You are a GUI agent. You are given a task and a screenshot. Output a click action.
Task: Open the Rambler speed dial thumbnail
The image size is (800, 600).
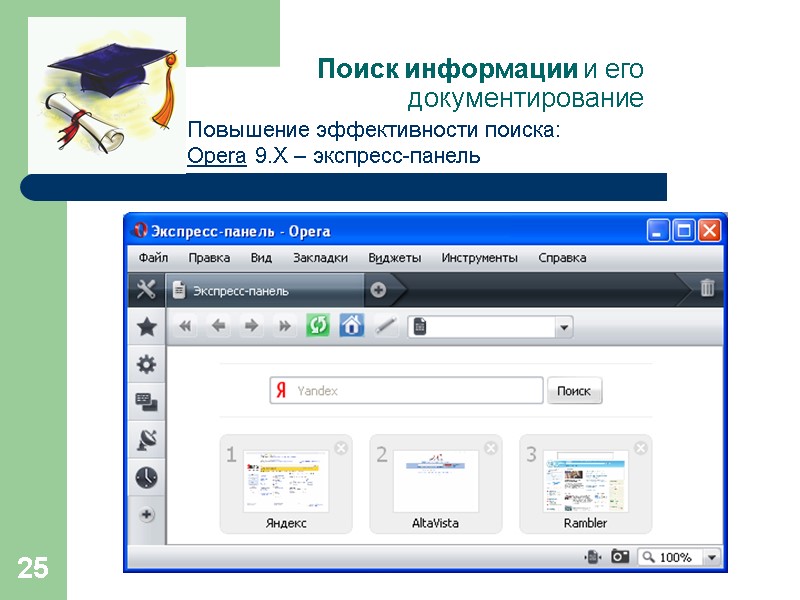tap(586, 481)
